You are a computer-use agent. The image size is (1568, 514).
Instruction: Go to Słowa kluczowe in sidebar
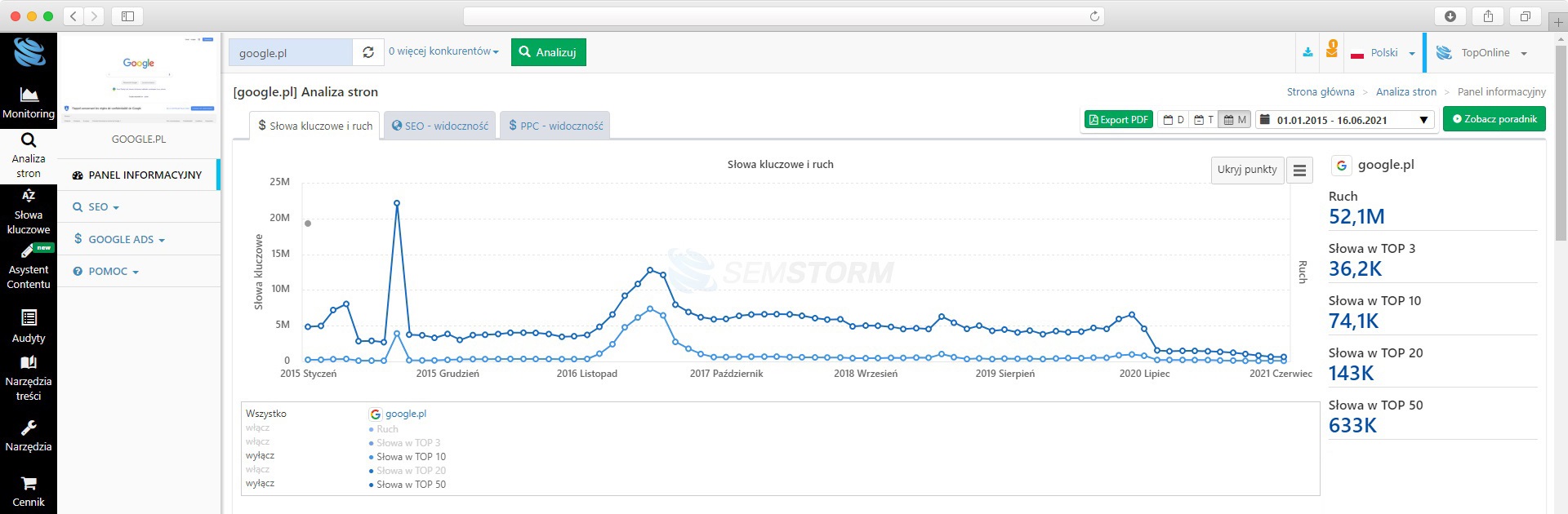pyautogui.click(x=29, y=212)
